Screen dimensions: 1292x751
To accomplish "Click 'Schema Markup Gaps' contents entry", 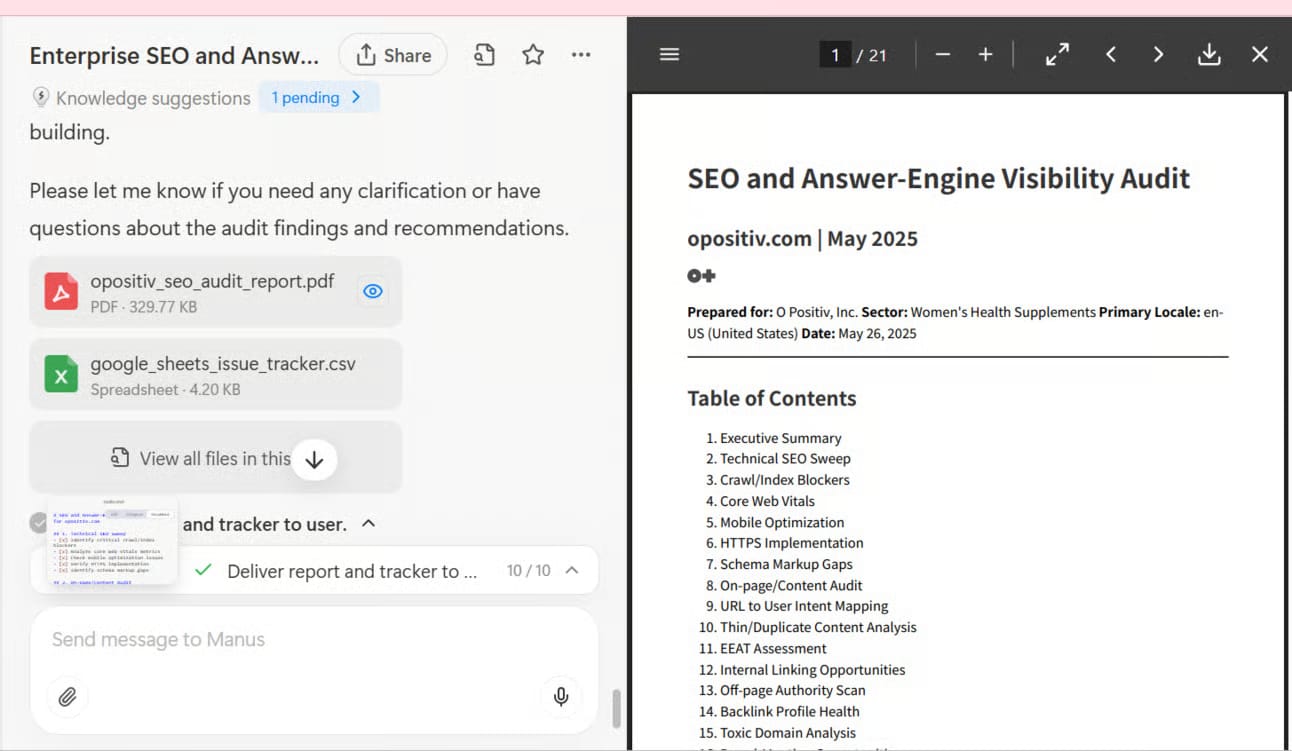I will pyautogui.click(x=786, y=564).
